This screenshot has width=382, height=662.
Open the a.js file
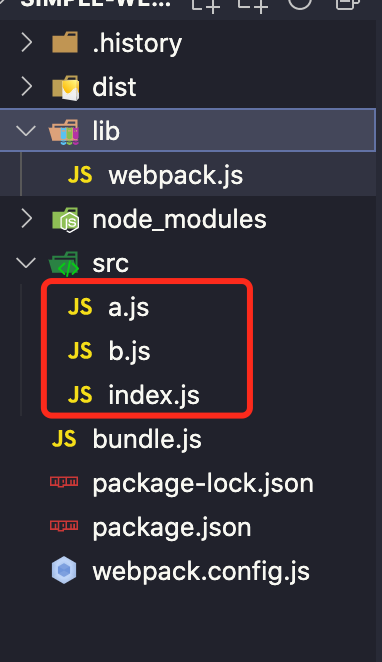pos(129,307)
